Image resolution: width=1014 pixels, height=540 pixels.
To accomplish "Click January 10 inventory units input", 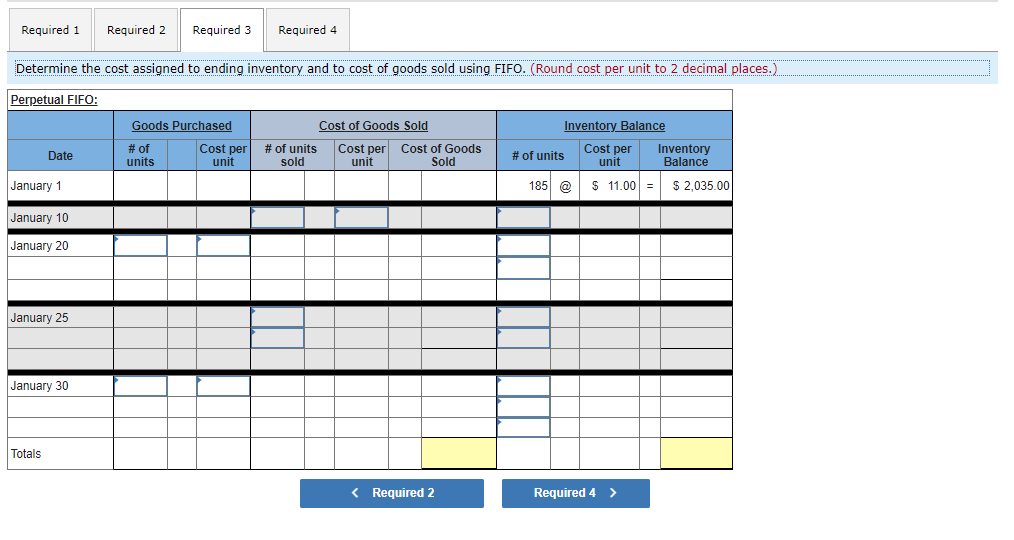I will (x=524, y=217).
